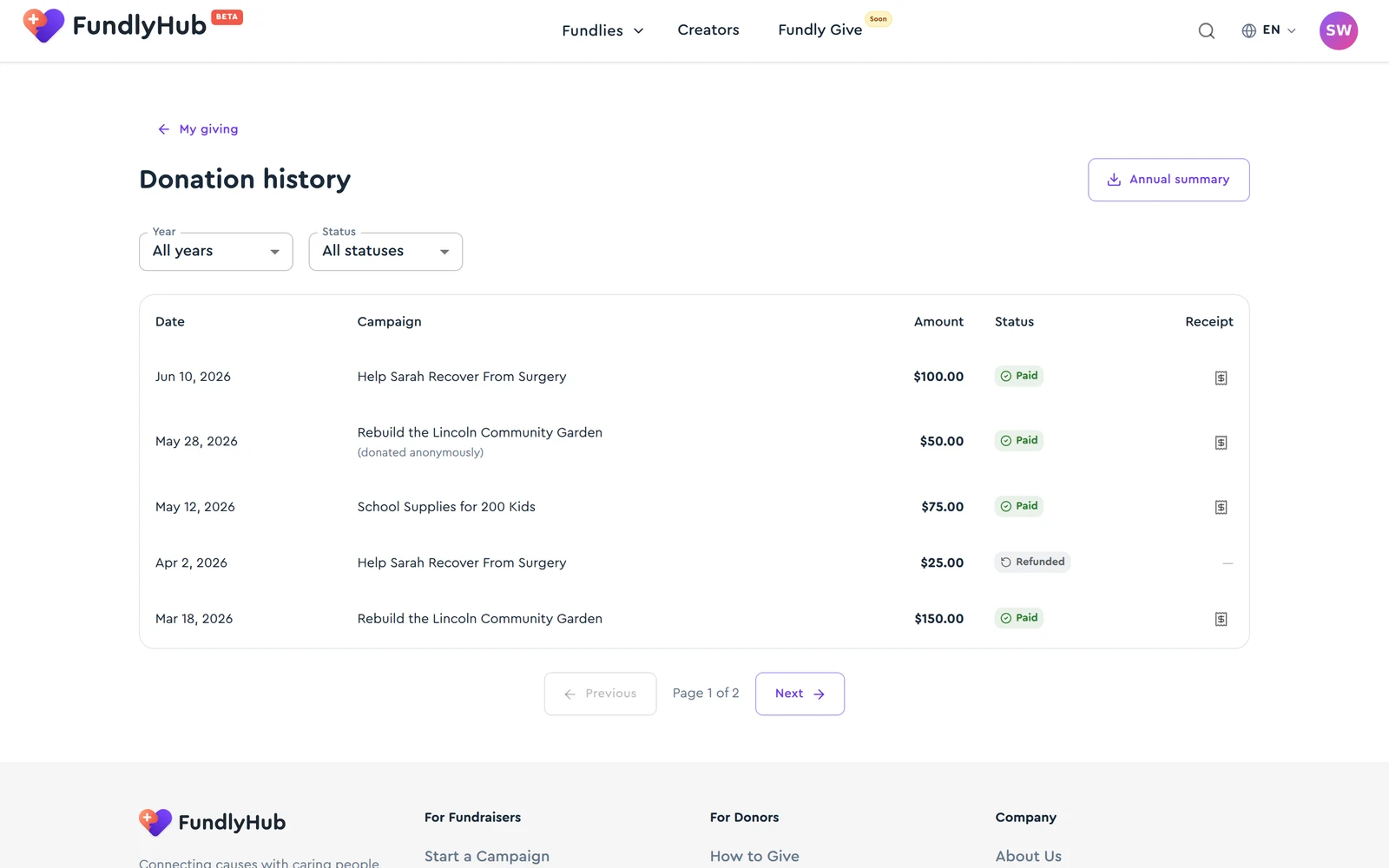
Task: Open the Status filter dropdown
Action: click(385, 252)
